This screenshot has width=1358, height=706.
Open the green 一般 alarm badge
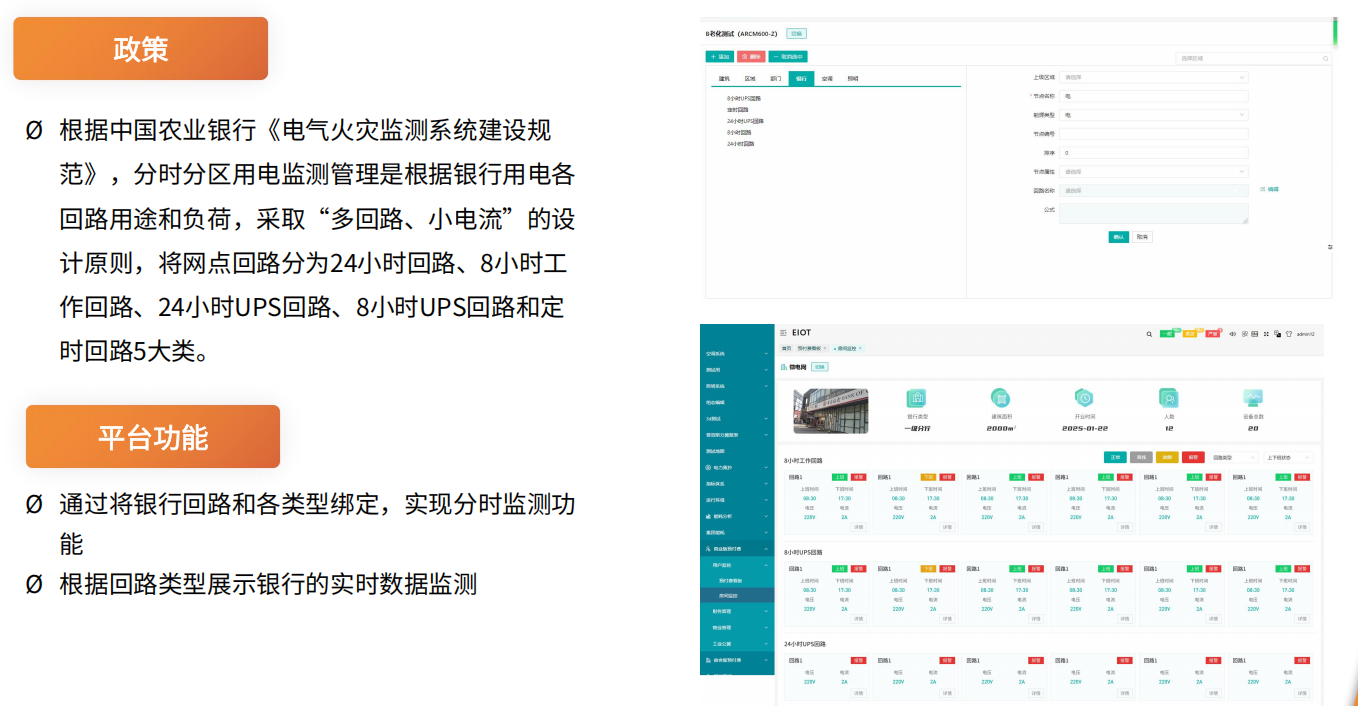click(1167, 334)
